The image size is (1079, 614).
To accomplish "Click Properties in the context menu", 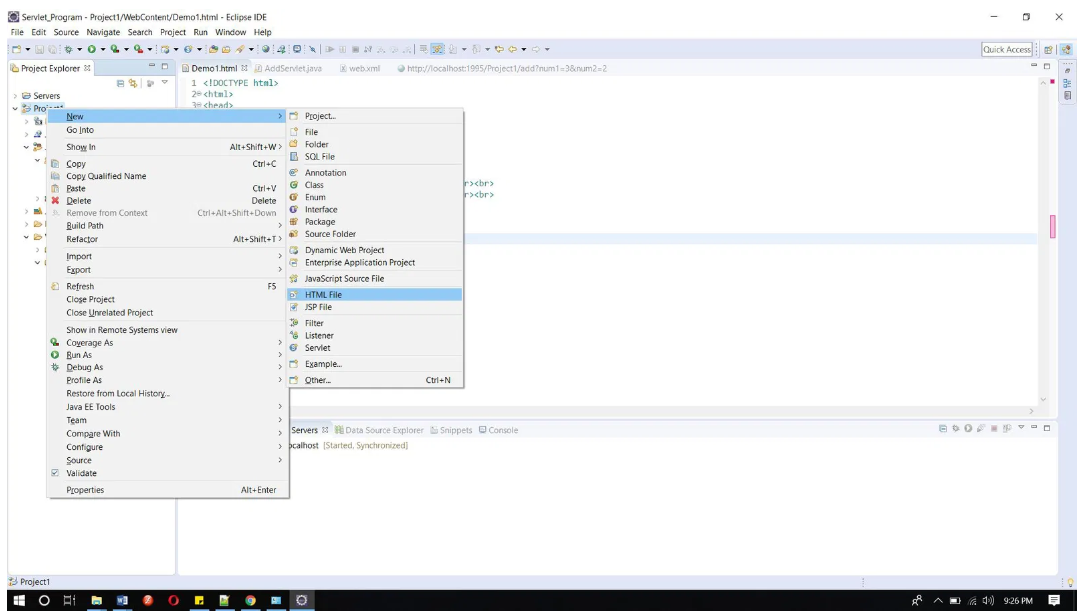I will (x=85, y=490).
